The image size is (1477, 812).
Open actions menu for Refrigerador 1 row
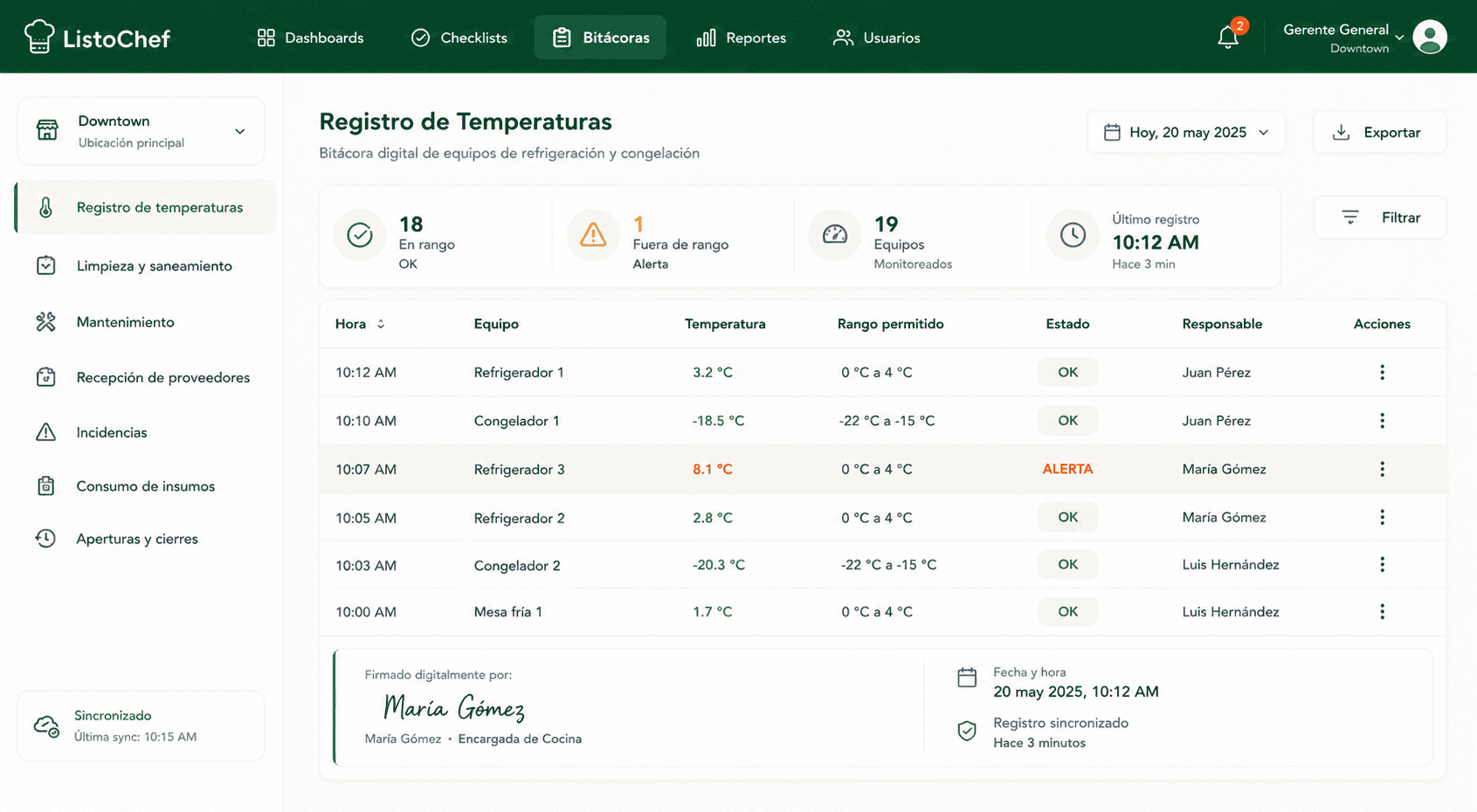click(1382, 373)
